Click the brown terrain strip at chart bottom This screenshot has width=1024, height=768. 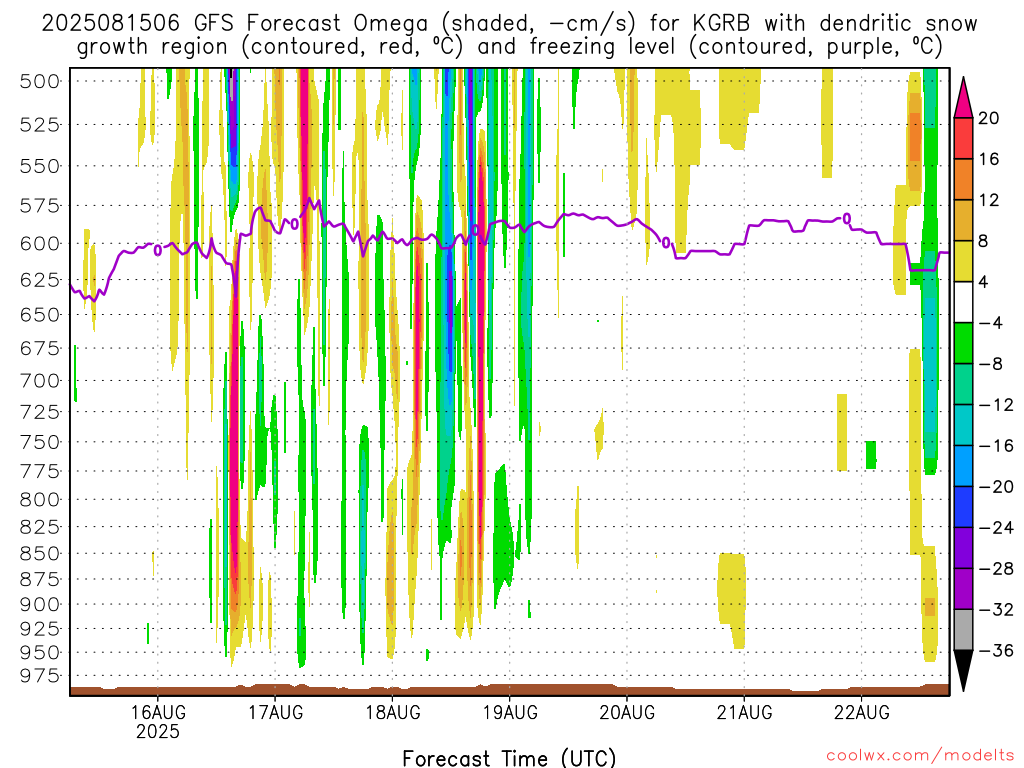[x=509, y=690]
